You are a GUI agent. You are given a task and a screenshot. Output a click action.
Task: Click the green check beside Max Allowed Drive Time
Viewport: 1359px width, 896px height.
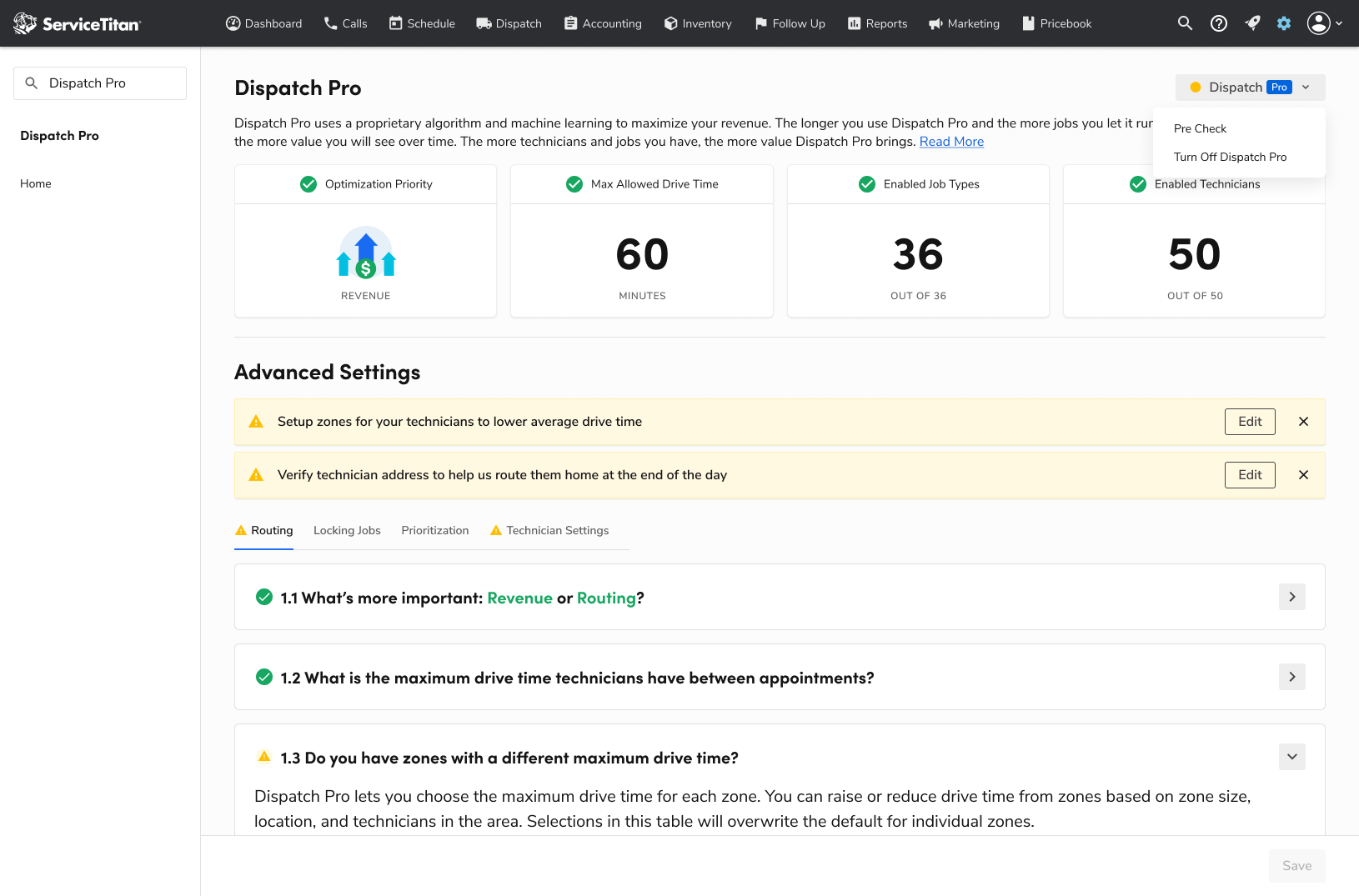pyautogui.click(x=574, y=184)
